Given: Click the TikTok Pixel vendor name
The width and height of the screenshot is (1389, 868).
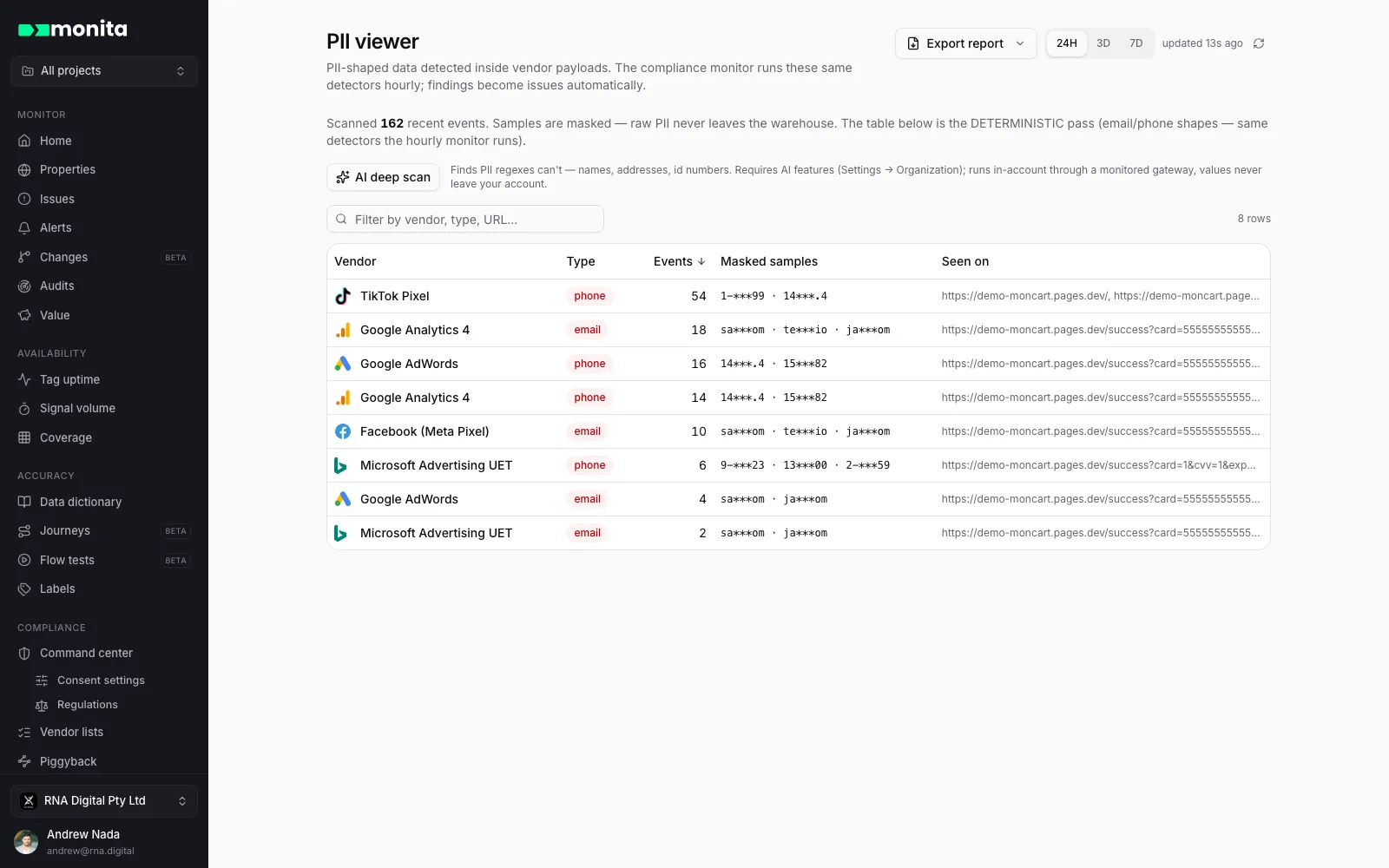Looking at the screenshot, I should [395, 296].
